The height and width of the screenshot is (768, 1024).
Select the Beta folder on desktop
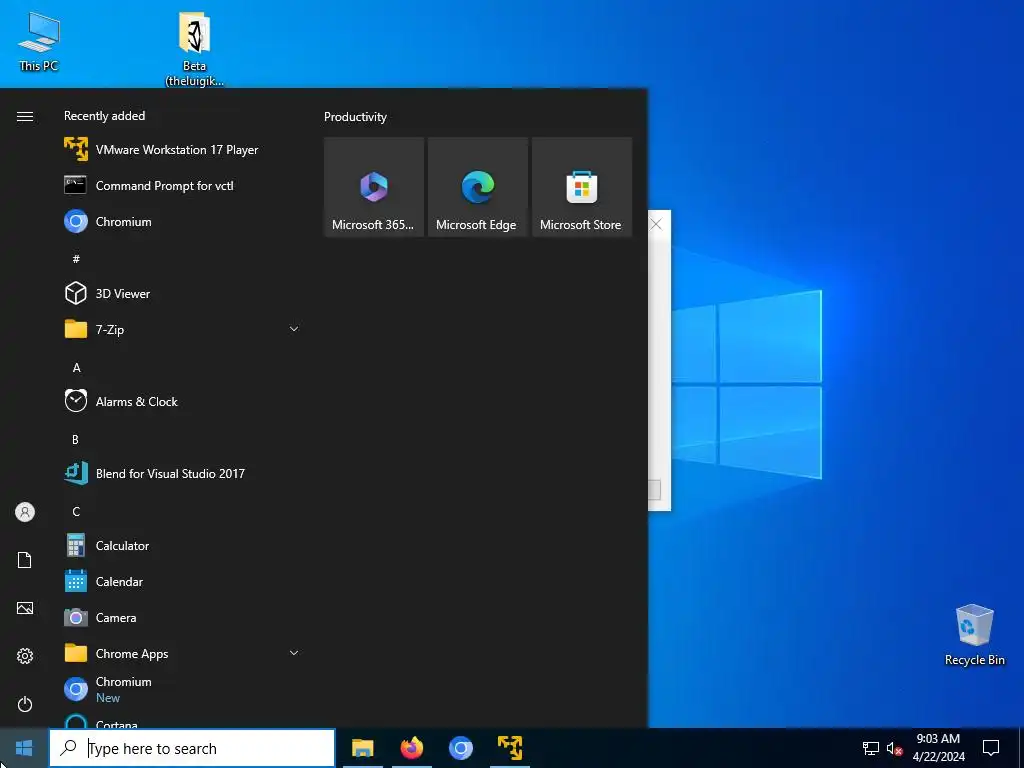click(x=195, y=50)
